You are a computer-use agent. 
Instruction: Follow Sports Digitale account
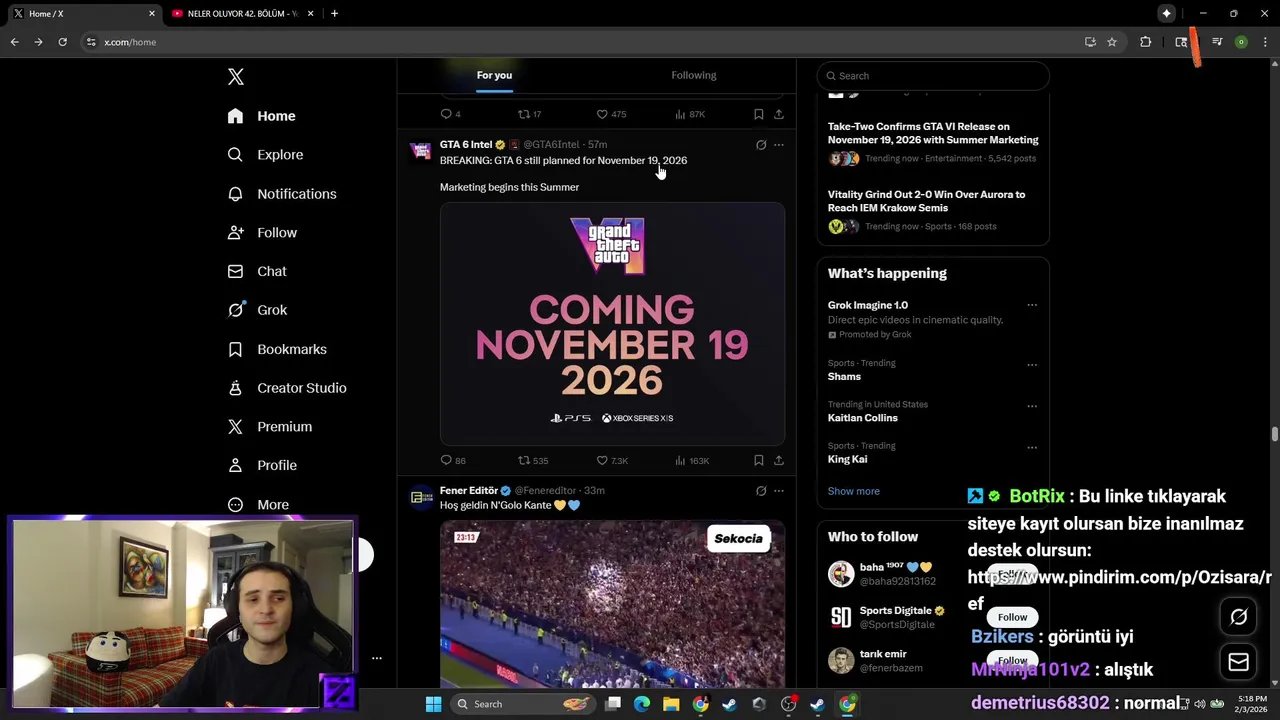pos(1012,617)
